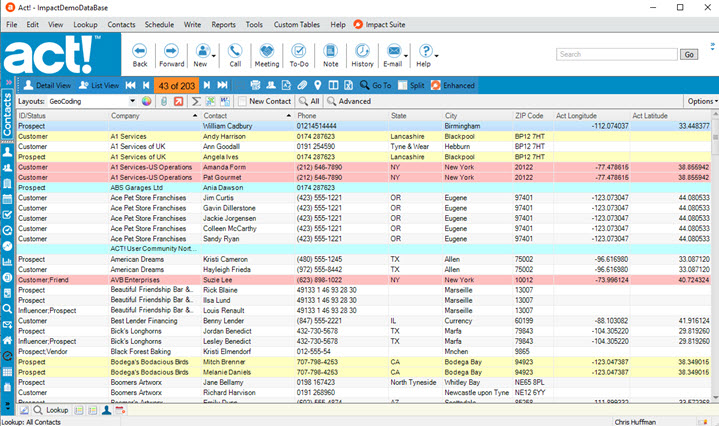
Task: Open the New button dropdown arrow
Action: point(214,56)
